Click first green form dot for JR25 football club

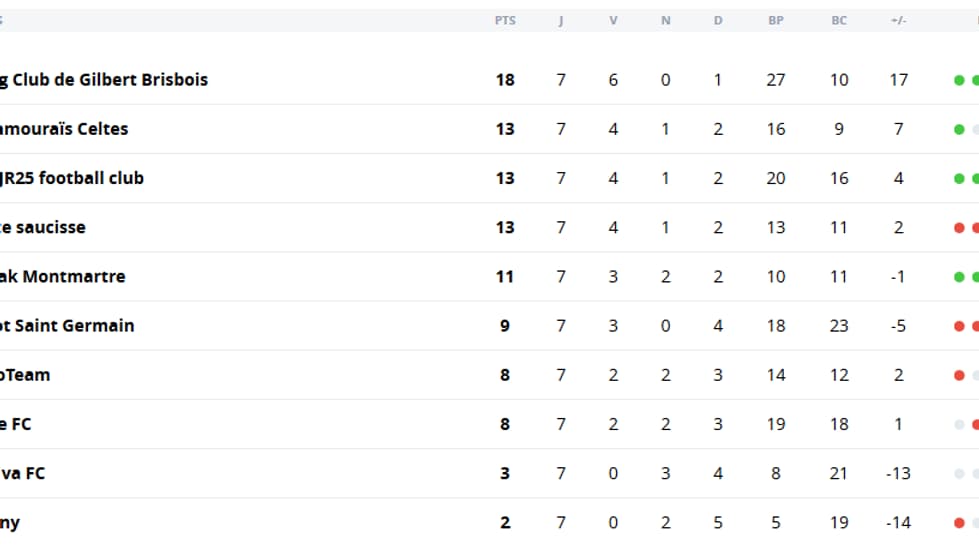959,178
